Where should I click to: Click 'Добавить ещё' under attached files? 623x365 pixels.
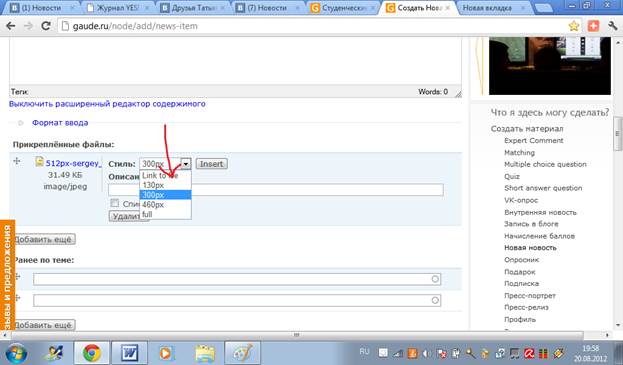[44, 239]
